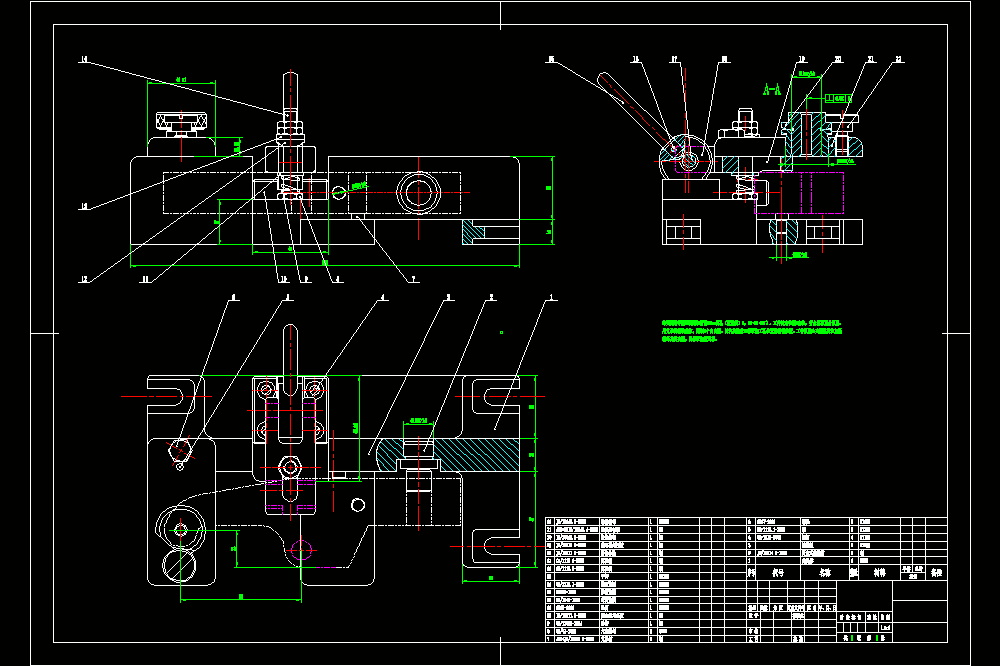
Task: Select the hex nut at plan view center
Action: point(290,468)
